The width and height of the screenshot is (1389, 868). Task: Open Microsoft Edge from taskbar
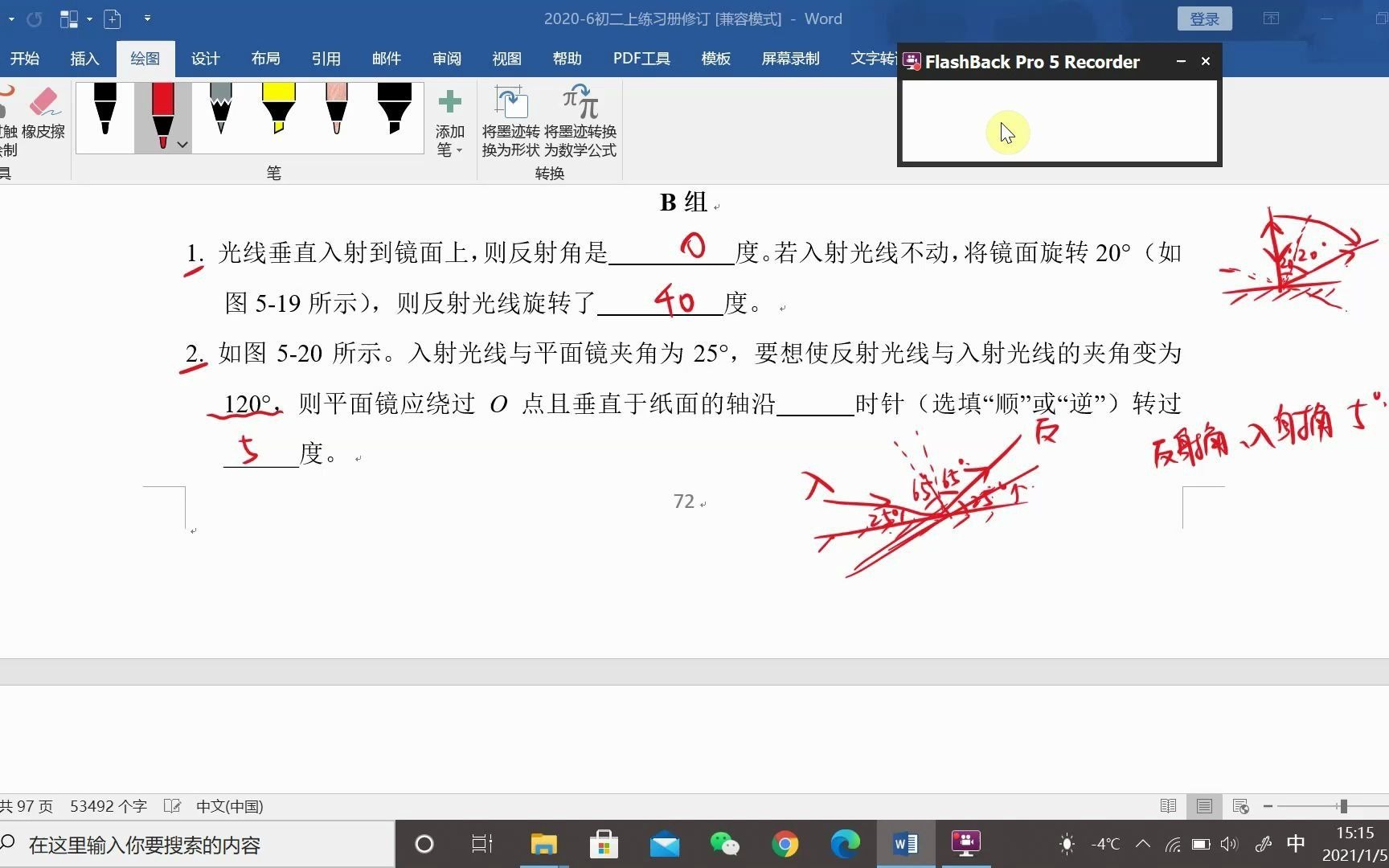coord(845,844)
